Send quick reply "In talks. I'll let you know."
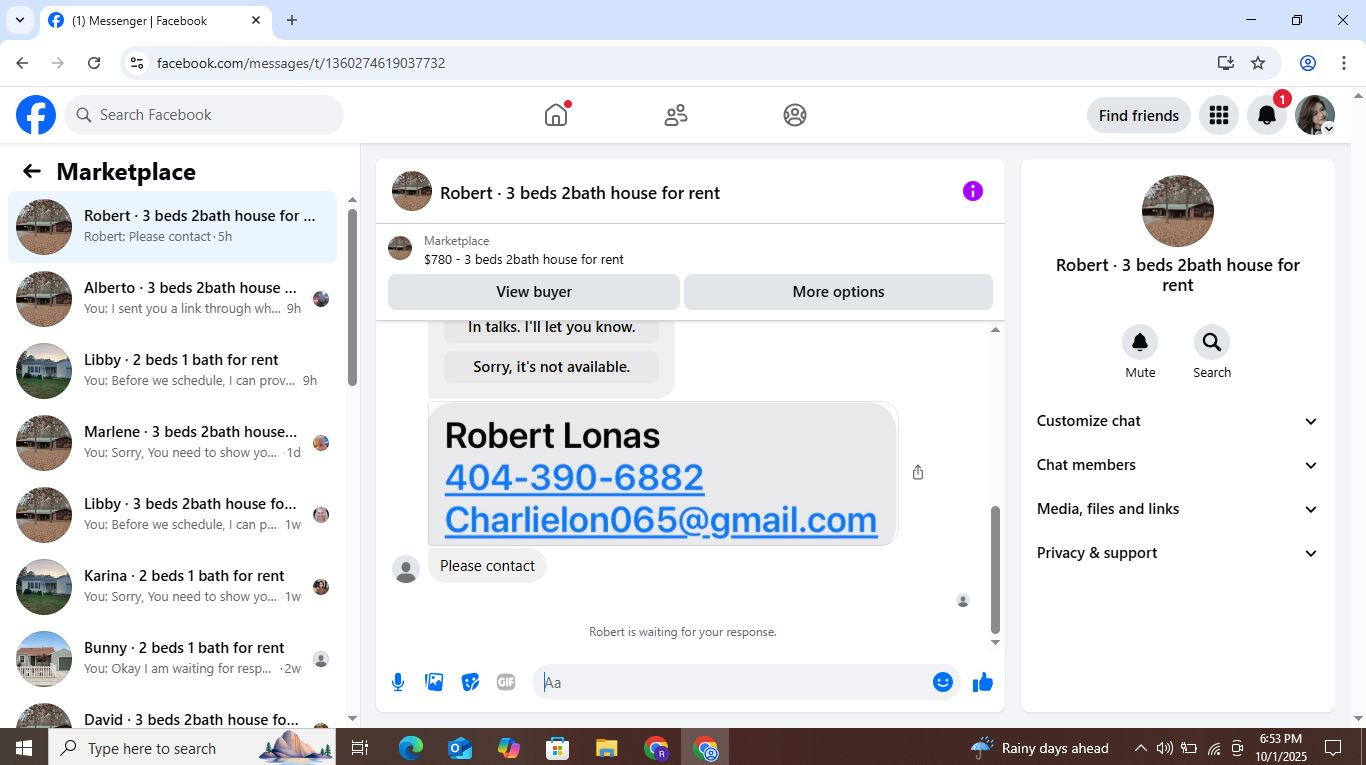 (x=551, y=329)
